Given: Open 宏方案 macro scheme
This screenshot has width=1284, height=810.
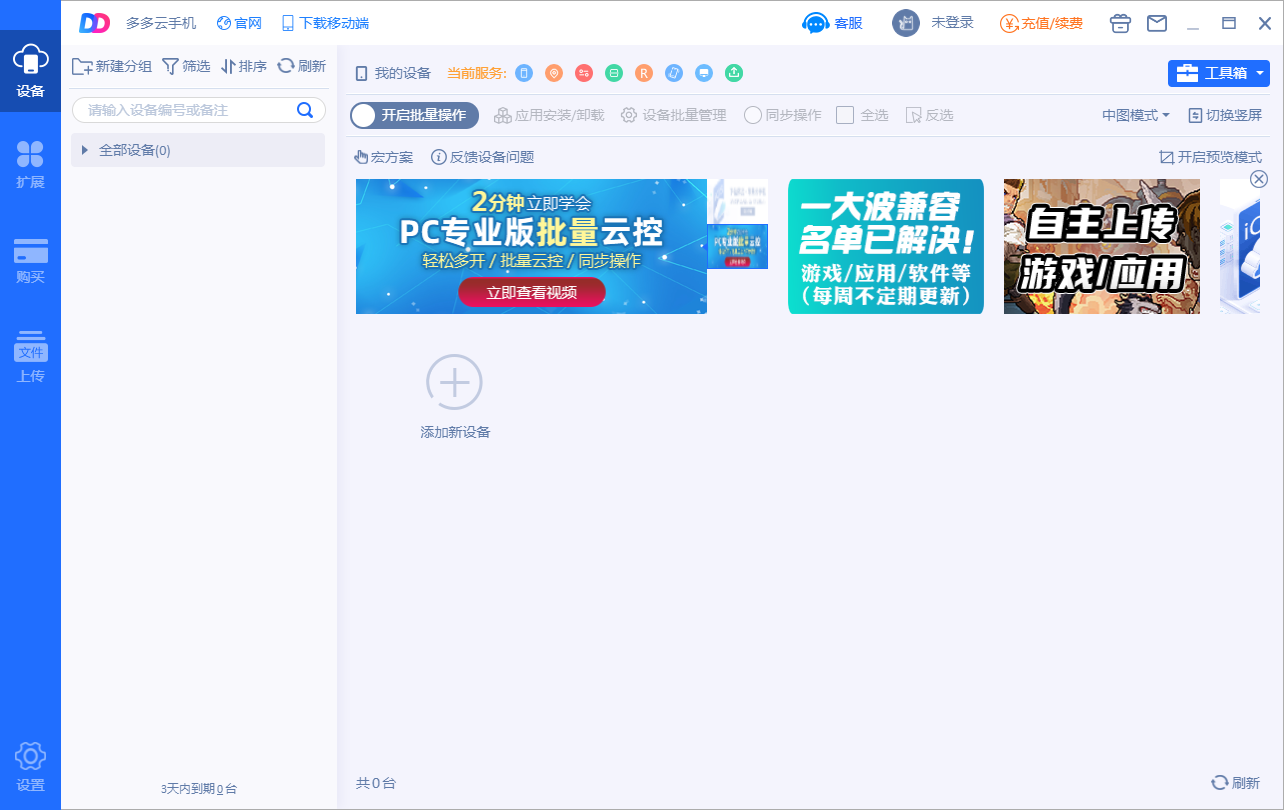Looking at the screenshot, I should point(384,157).
